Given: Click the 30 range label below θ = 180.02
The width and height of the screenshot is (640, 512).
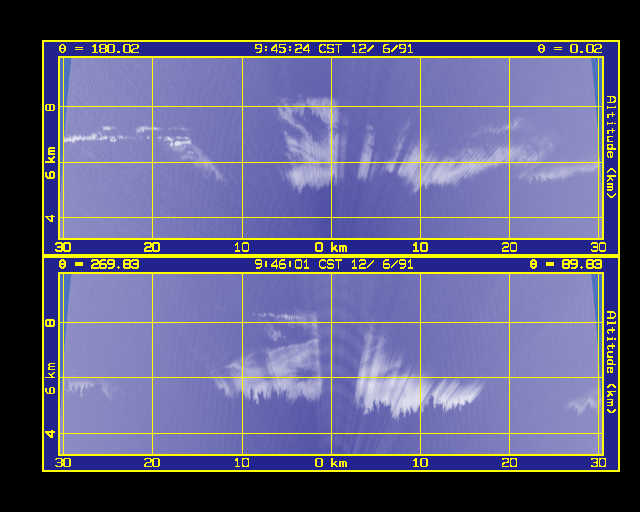Looking at the screenshot, I should 63,247.
